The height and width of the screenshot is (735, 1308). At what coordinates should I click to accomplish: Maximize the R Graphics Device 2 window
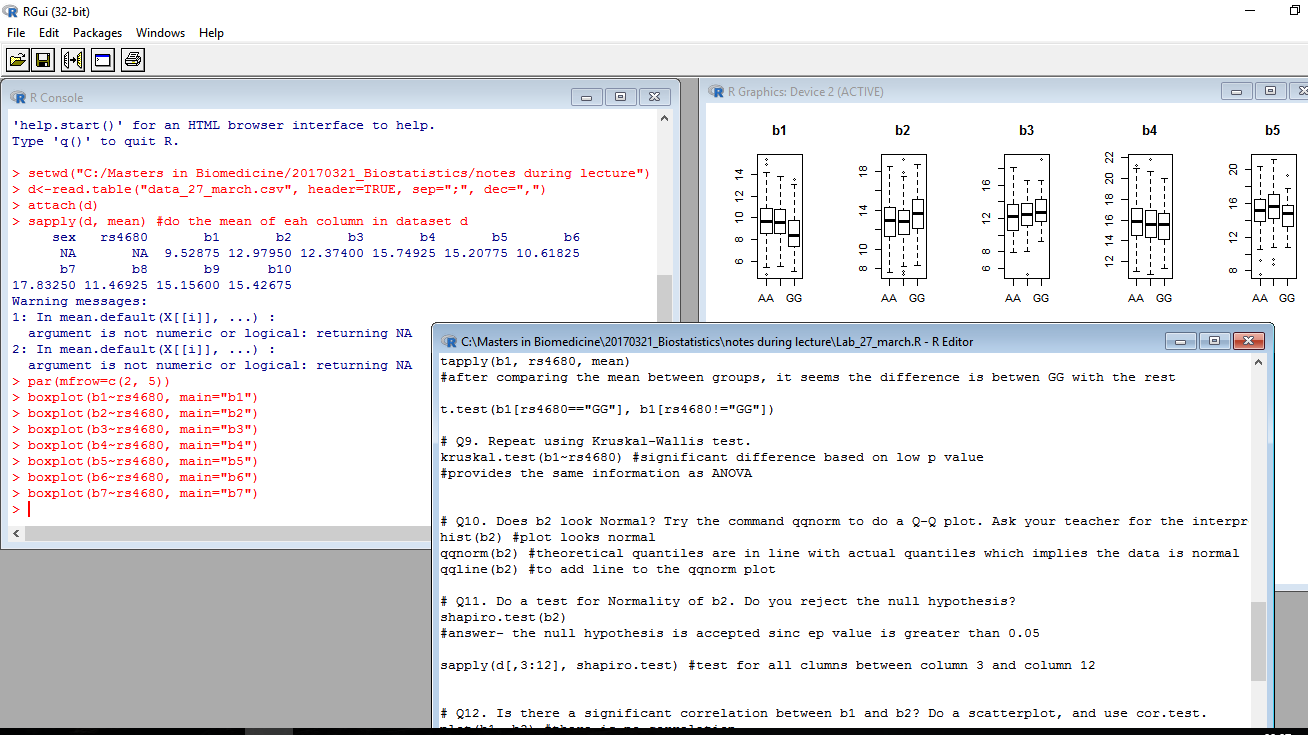(1270, 91)
